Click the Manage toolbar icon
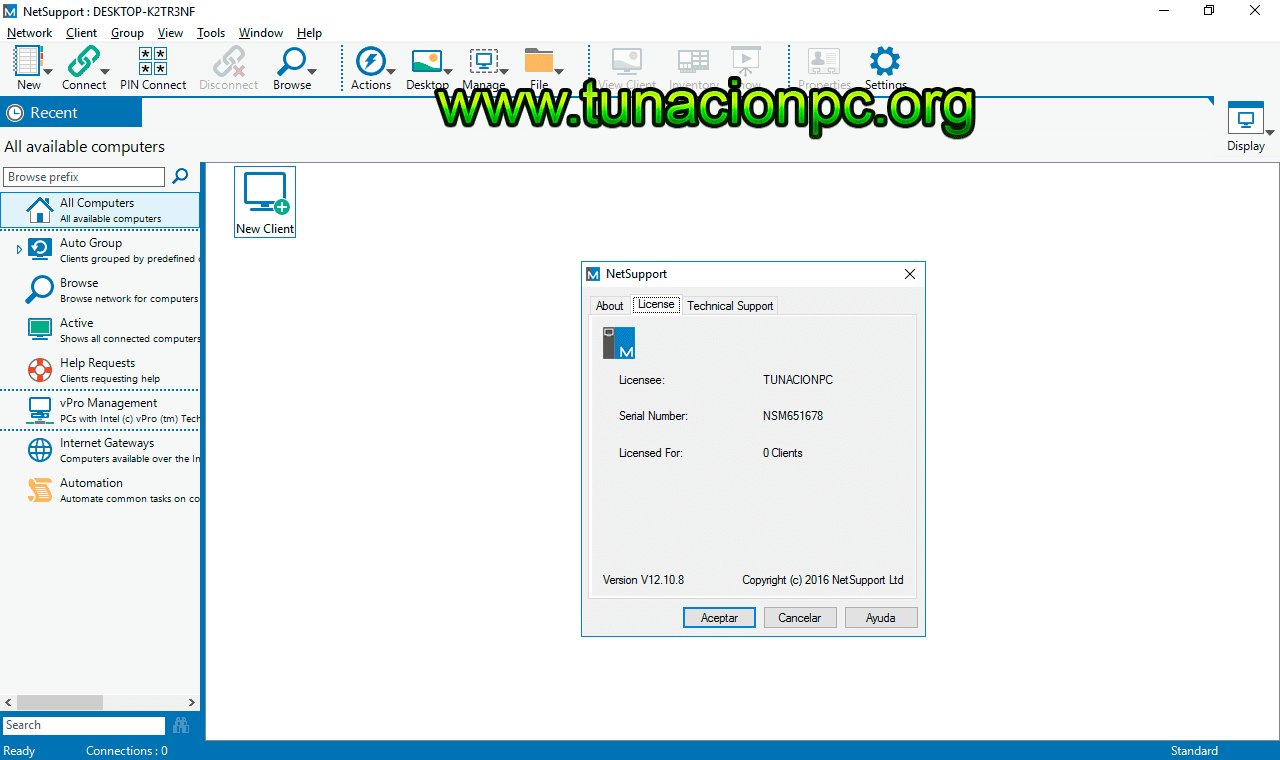This screenshot has height=760, width=1280. tap(483, 62)
